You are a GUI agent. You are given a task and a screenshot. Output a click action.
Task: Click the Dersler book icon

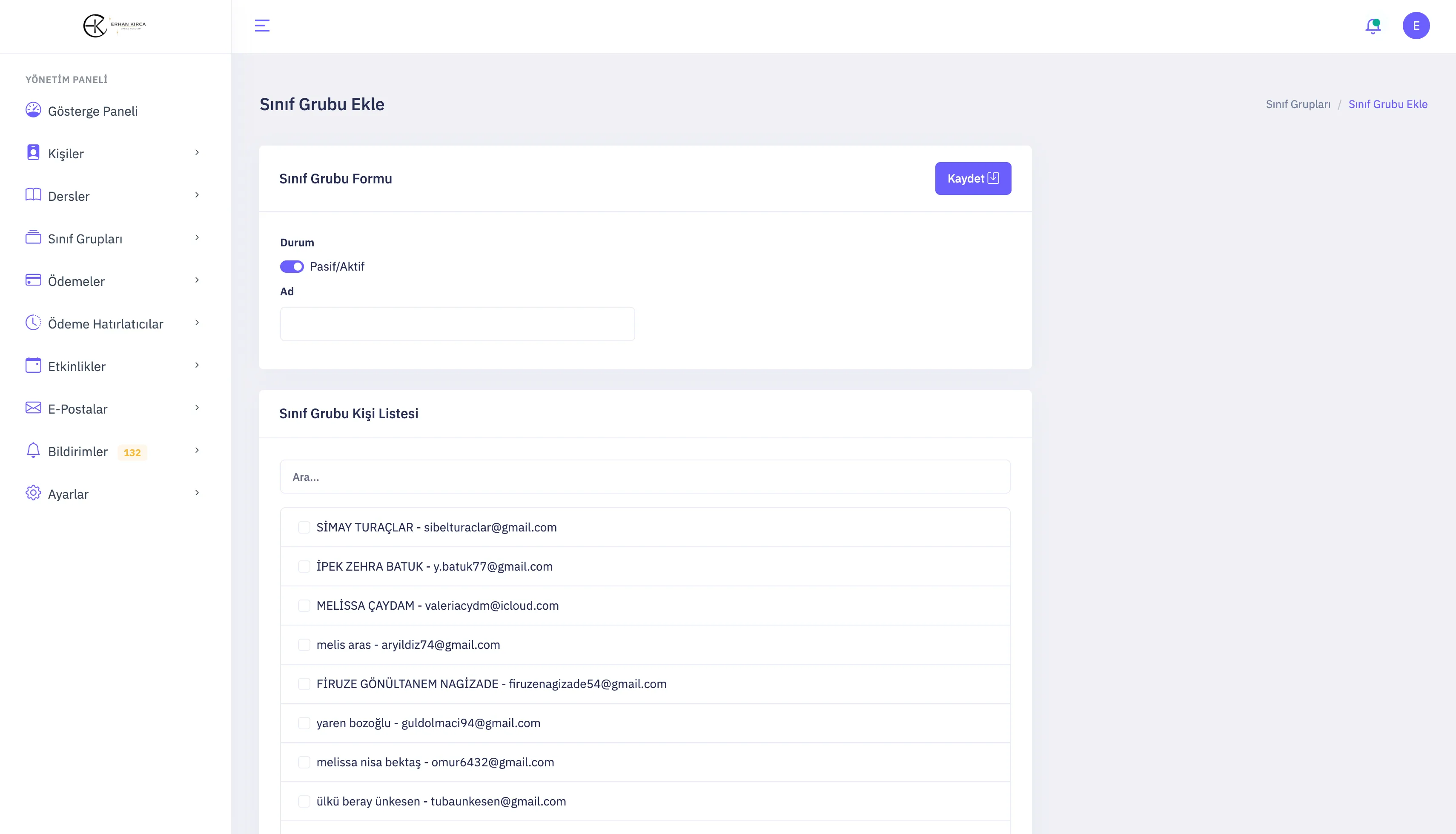33,195
